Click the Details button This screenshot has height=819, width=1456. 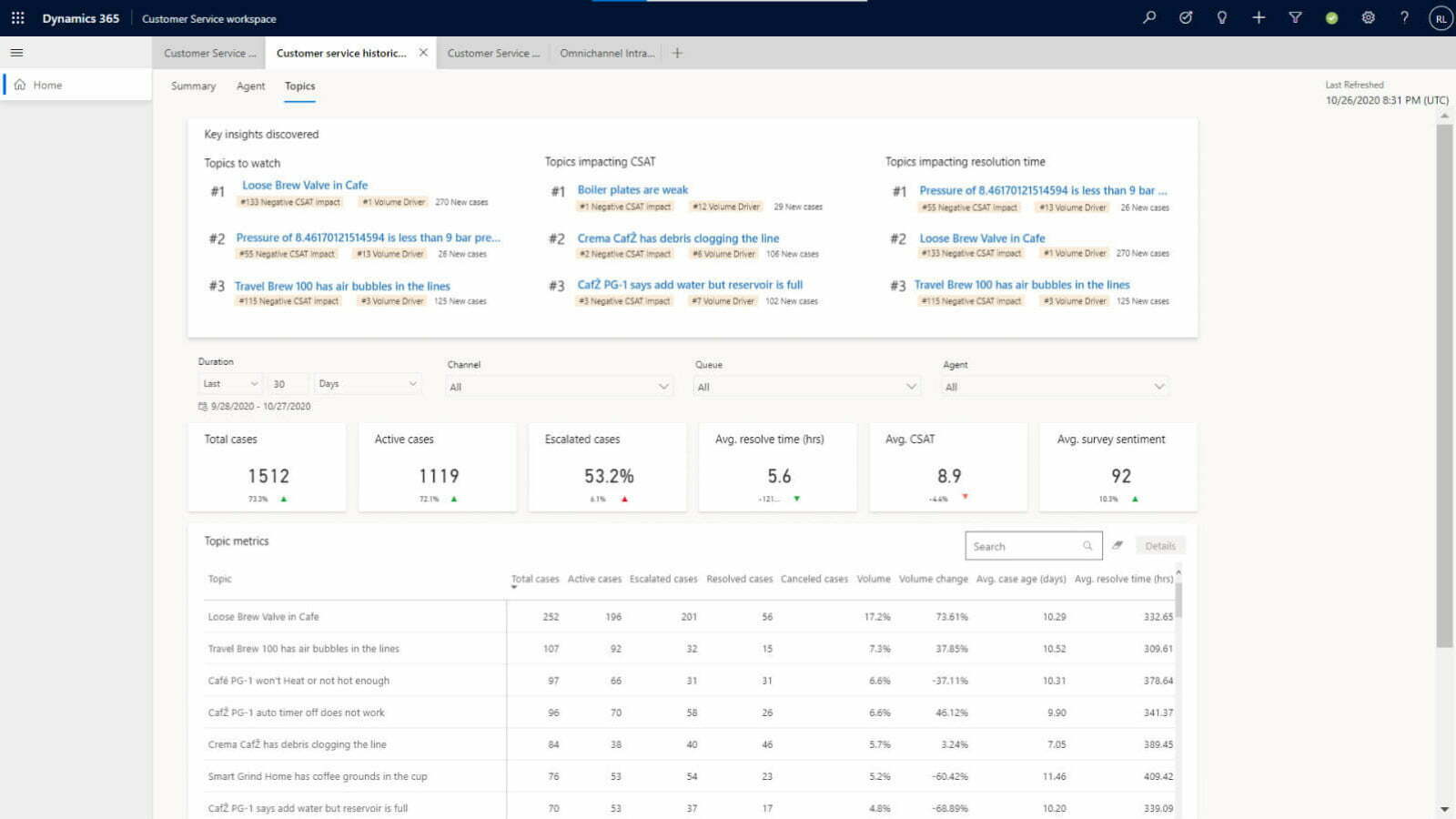coord(1160,546)
